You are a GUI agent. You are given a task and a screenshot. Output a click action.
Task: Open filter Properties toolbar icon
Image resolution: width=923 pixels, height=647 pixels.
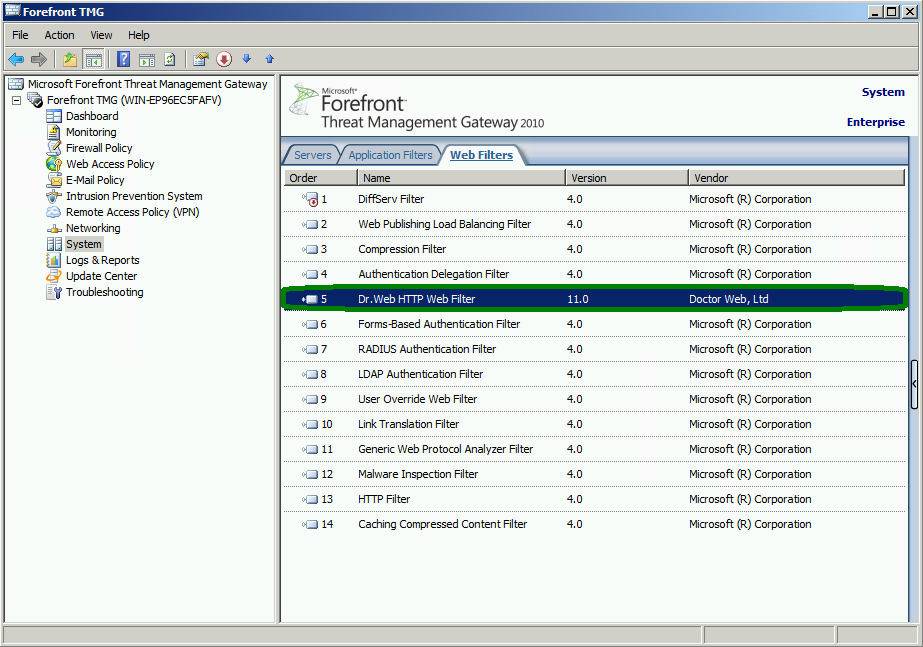[x=201, y=59]
